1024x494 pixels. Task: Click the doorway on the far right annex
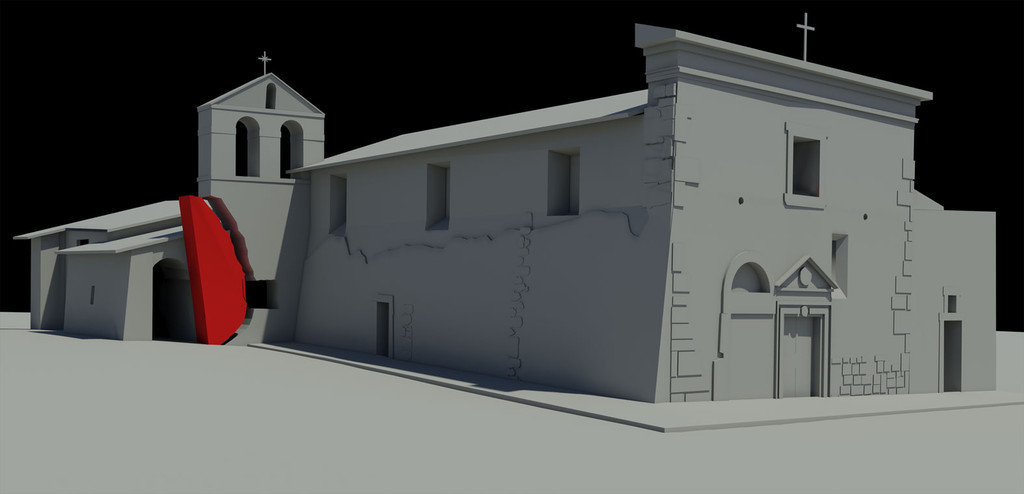[x=951, y=355]
